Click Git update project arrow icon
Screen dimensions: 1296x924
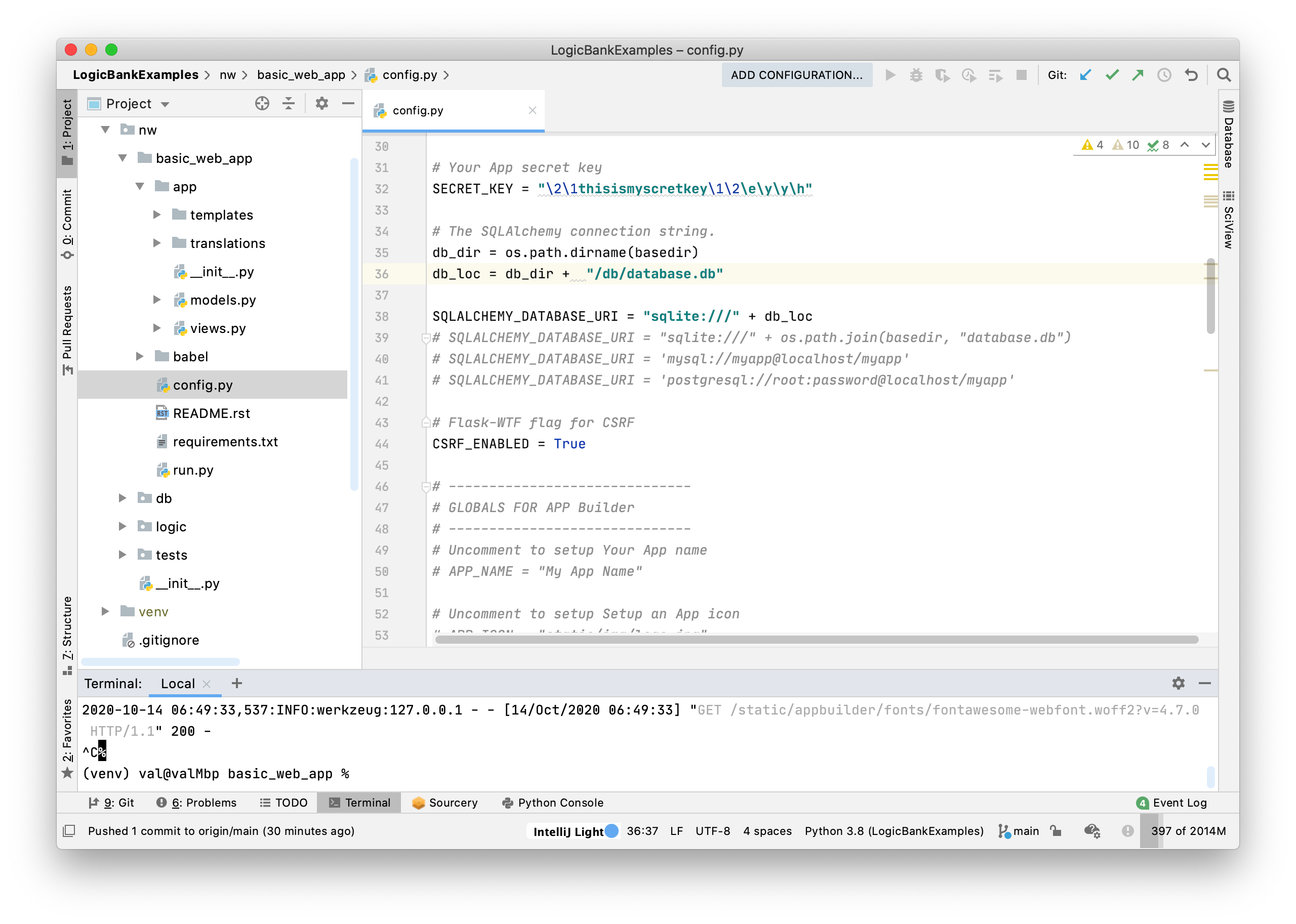(x=1085, y=75)
